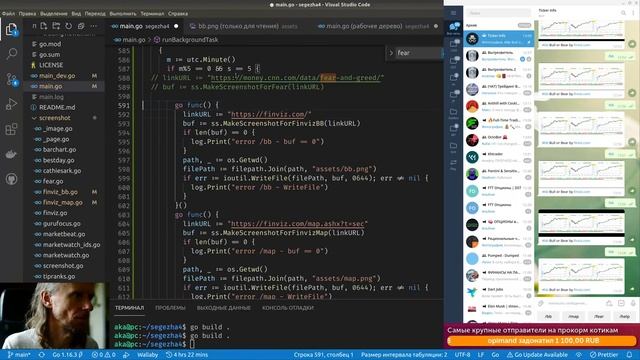Image resolution: width=640 pixels, height=360 pixels.
Task: Open the Explorer view in activity bar
Action: pos(11,29)
